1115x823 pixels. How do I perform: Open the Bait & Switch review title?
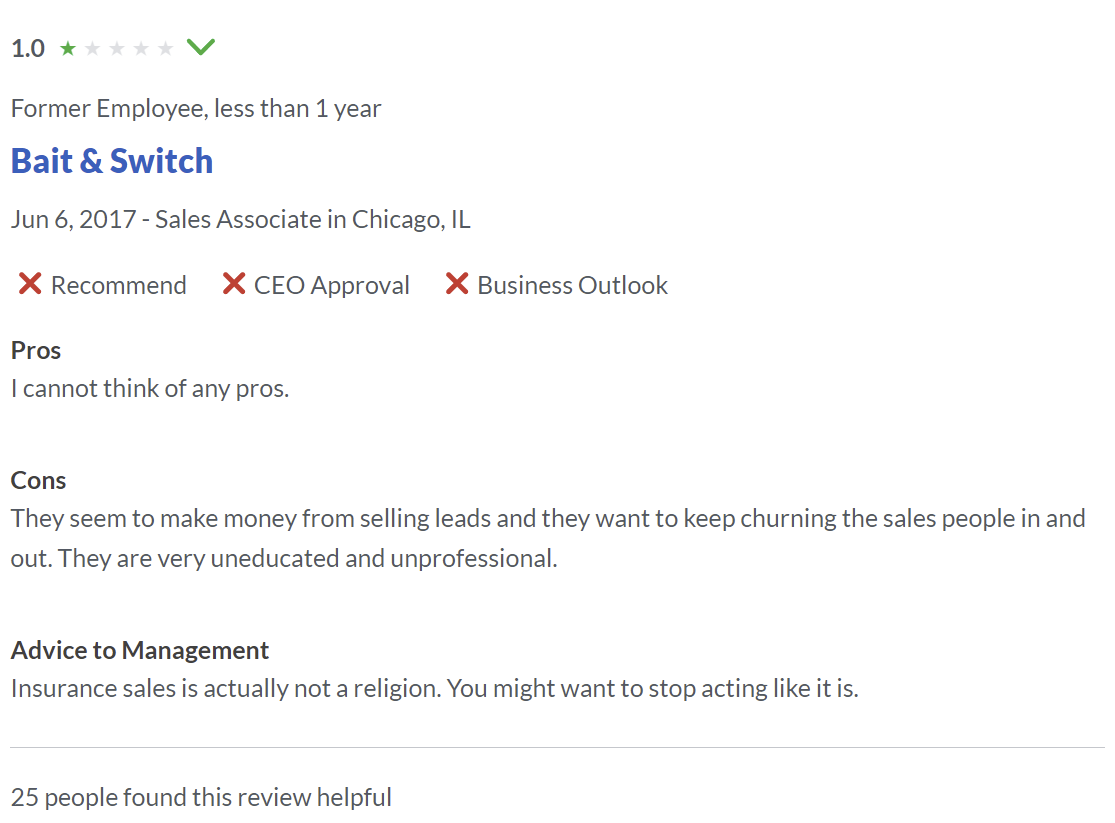(x=112, y=161)
